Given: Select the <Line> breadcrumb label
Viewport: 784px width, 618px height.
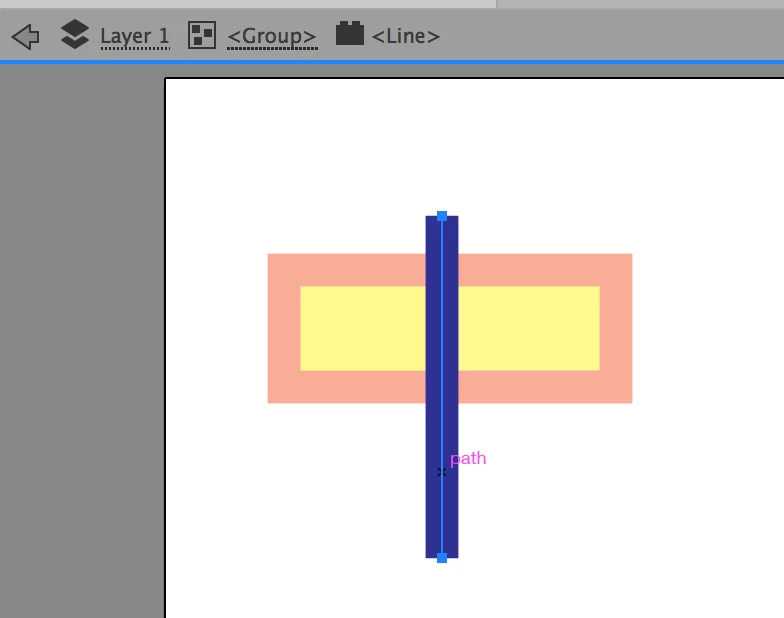Looking at the screenshot, I should 406,36.
